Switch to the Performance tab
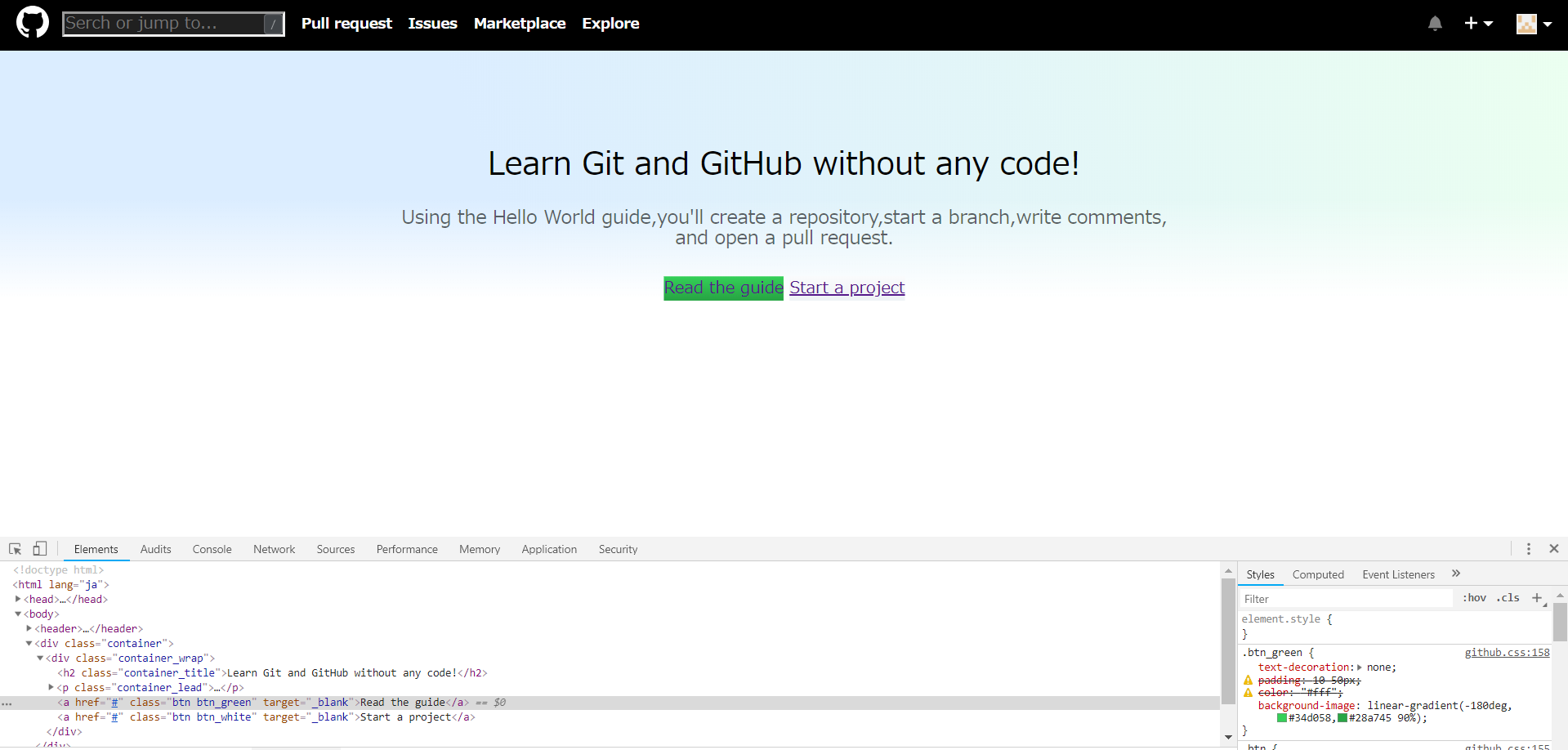 pos(407,549)
